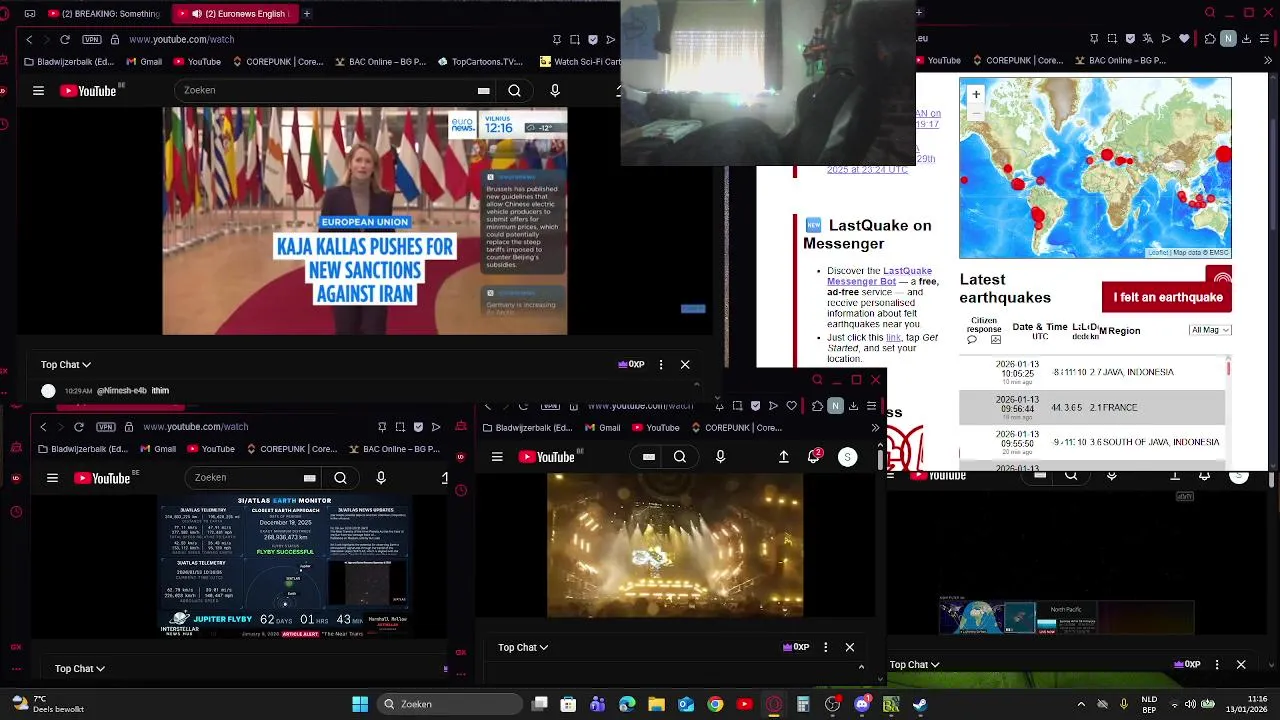Open on-screen keyboard icon in Euronews search box

tap(484, 90)
